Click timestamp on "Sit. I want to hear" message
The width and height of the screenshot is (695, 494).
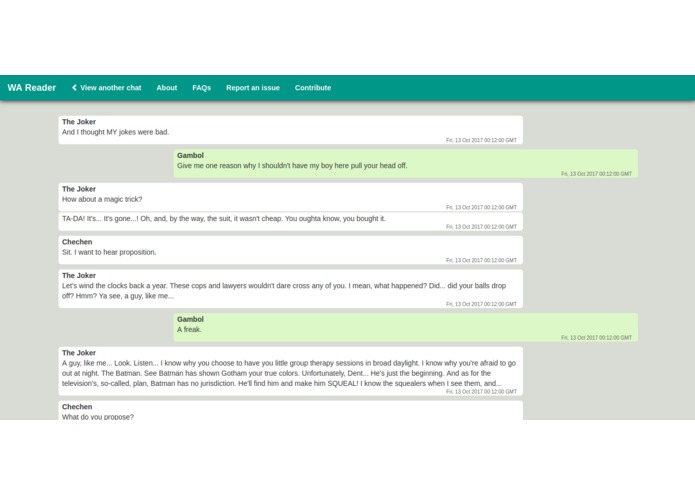481,260
